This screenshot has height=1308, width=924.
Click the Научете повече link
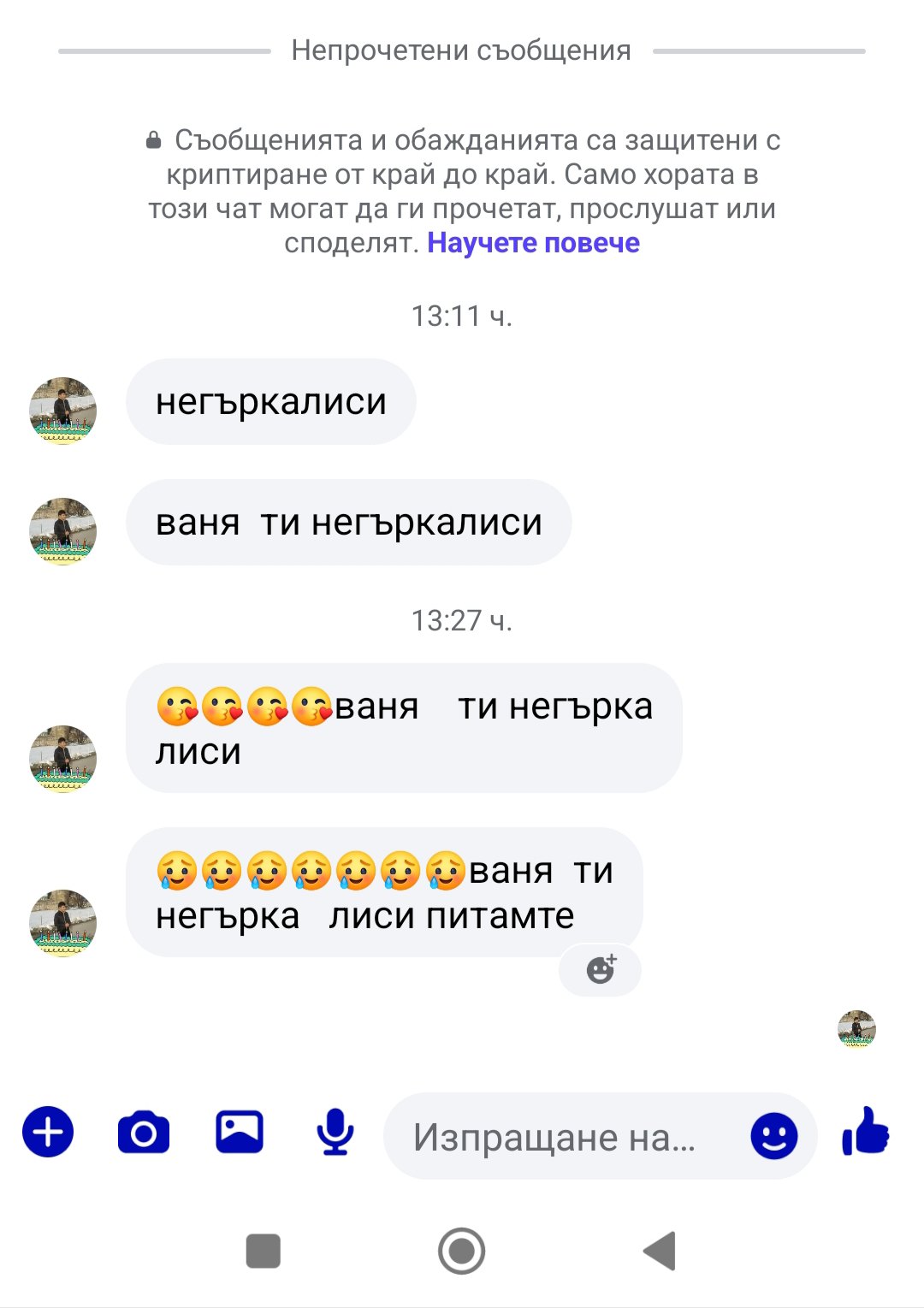(x=533, y=243)
